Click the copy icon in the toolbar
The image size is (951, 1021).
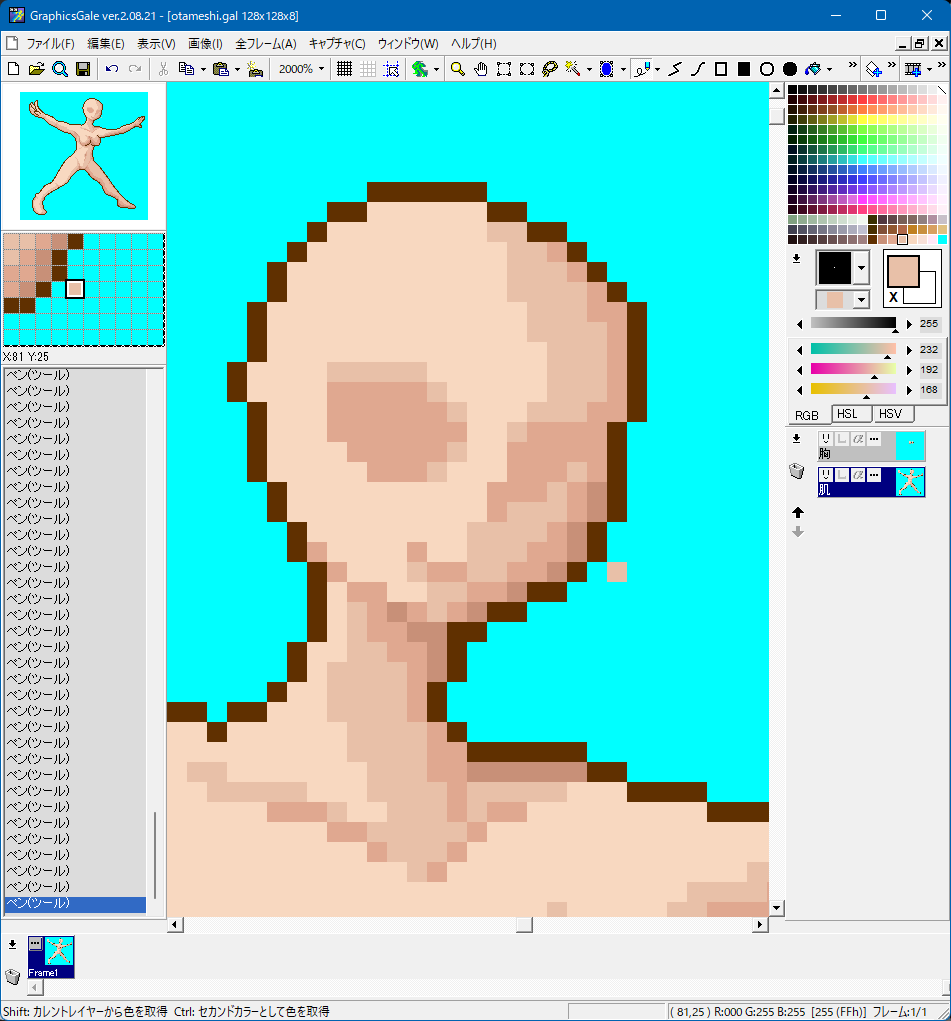[186, 69]
